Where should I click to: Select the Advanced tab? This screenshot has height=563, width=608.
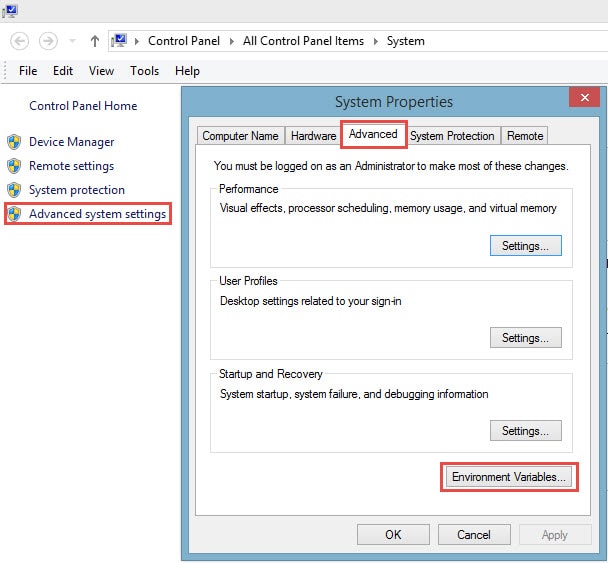point(373,134)
